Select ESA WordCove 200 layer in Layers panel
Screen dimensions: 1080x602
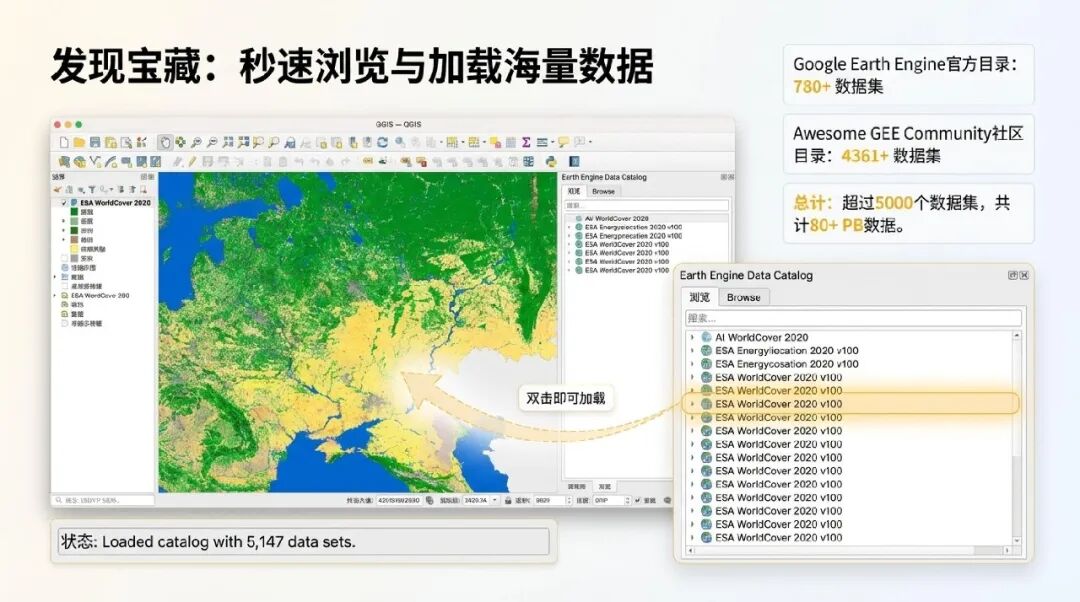click(x=100, y=295)
